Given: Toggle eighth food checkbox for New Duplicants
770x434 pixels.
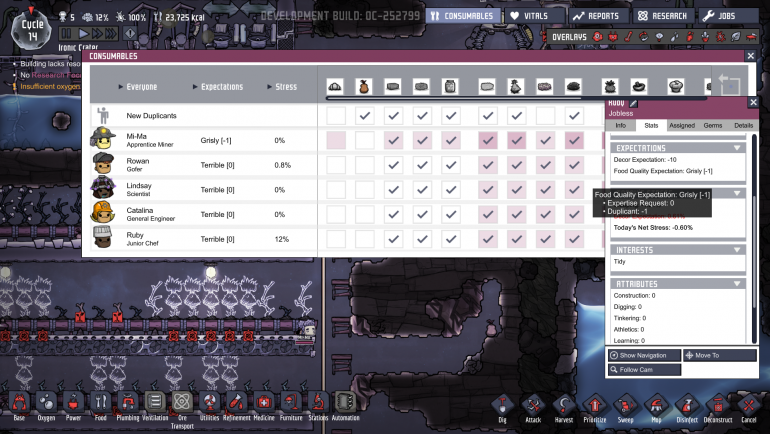Looking at the screenshot, I should 545,116.
